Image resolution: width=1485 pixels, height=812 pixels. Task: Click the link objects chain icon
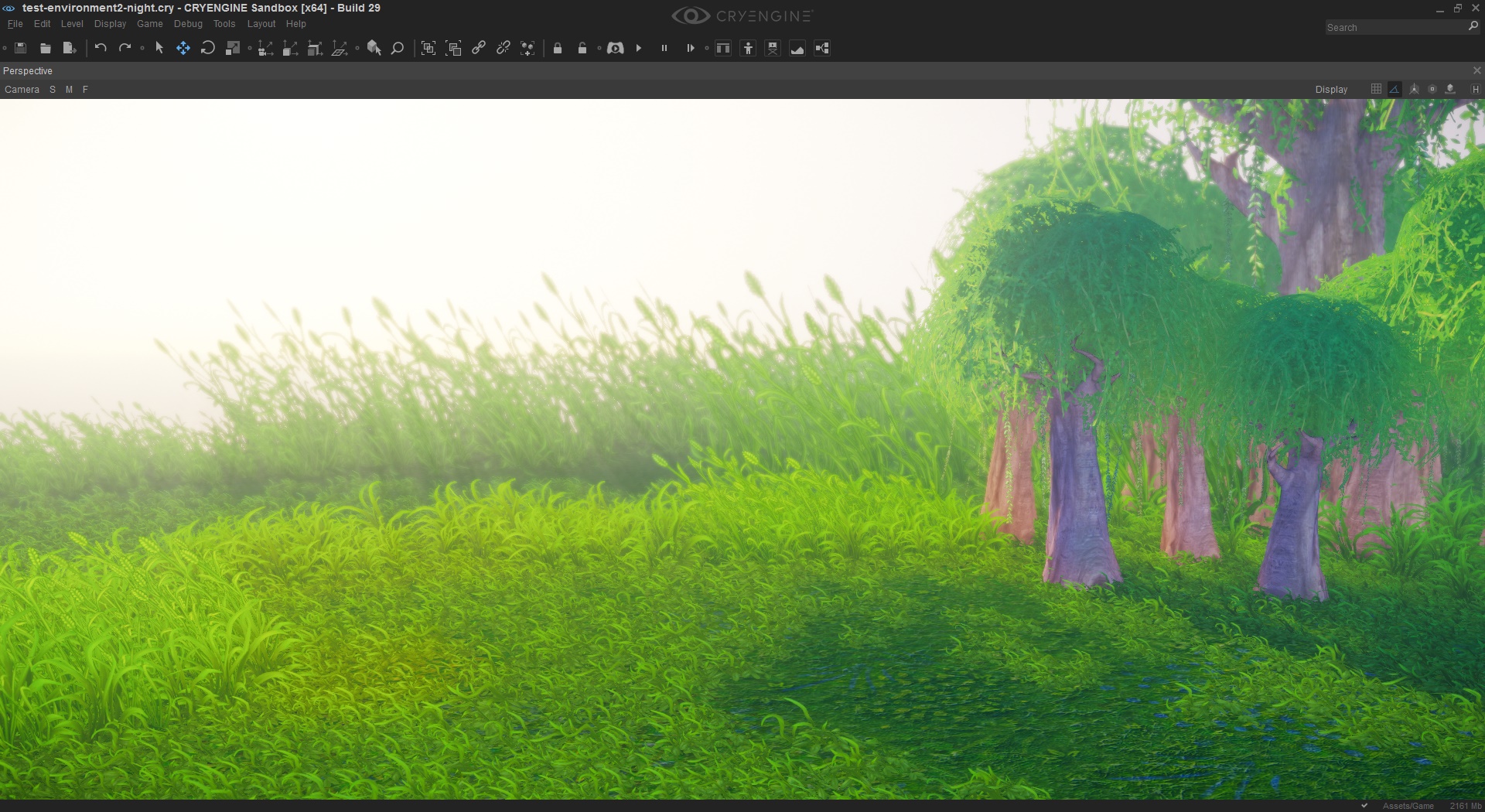click(x=479, y=48)
